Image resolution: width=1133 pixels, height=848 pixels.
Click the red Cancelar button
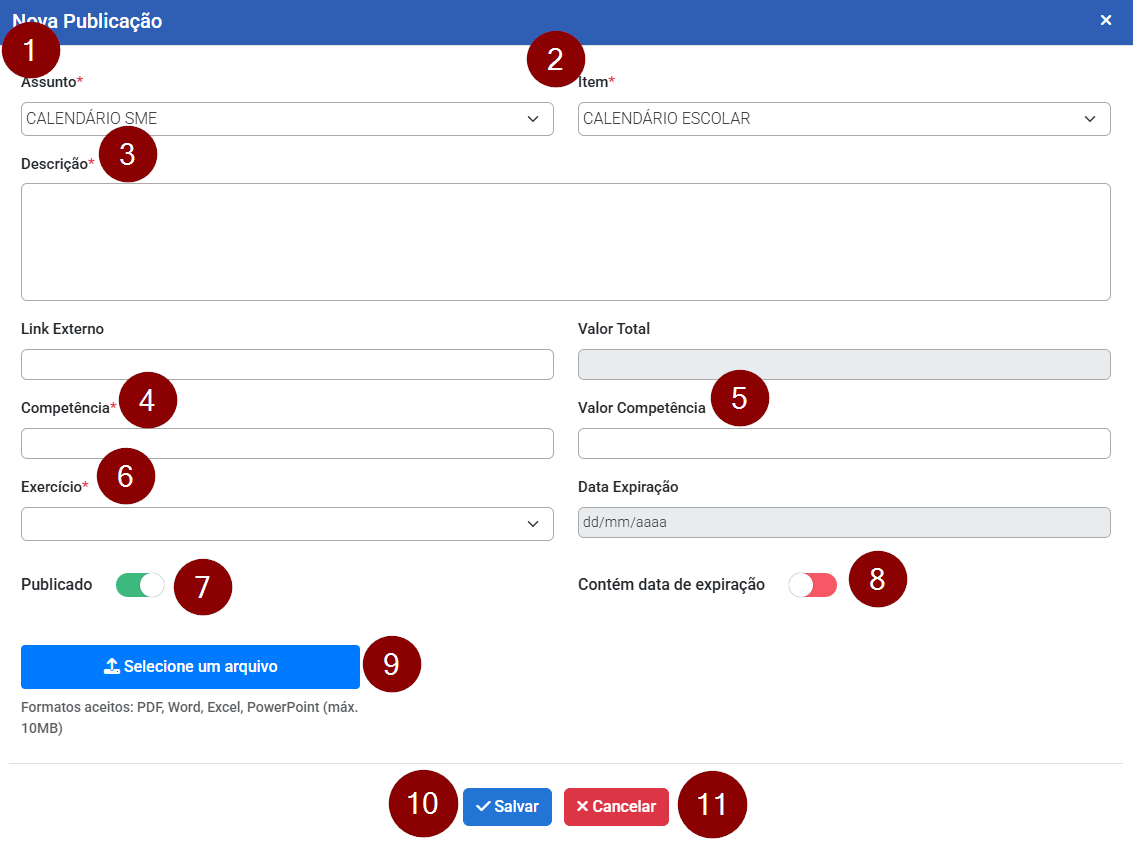coord(616,807)
